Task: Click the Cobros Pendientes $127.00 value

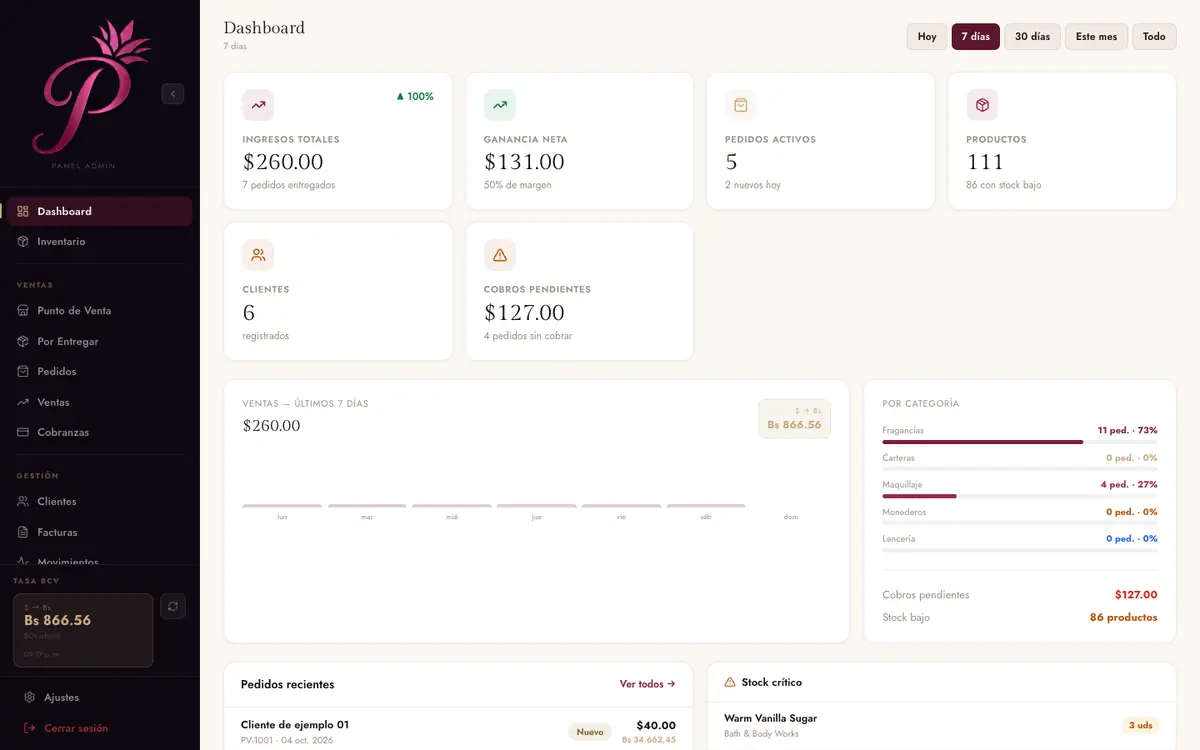Action: 524,313
